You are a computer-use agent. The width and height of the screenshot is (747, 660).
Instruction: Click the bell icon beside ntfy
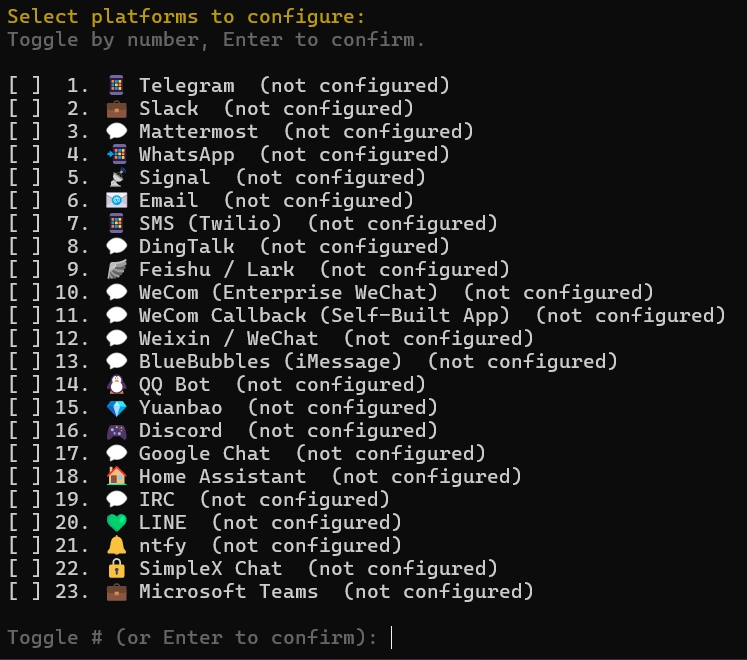tap(116, 546)
